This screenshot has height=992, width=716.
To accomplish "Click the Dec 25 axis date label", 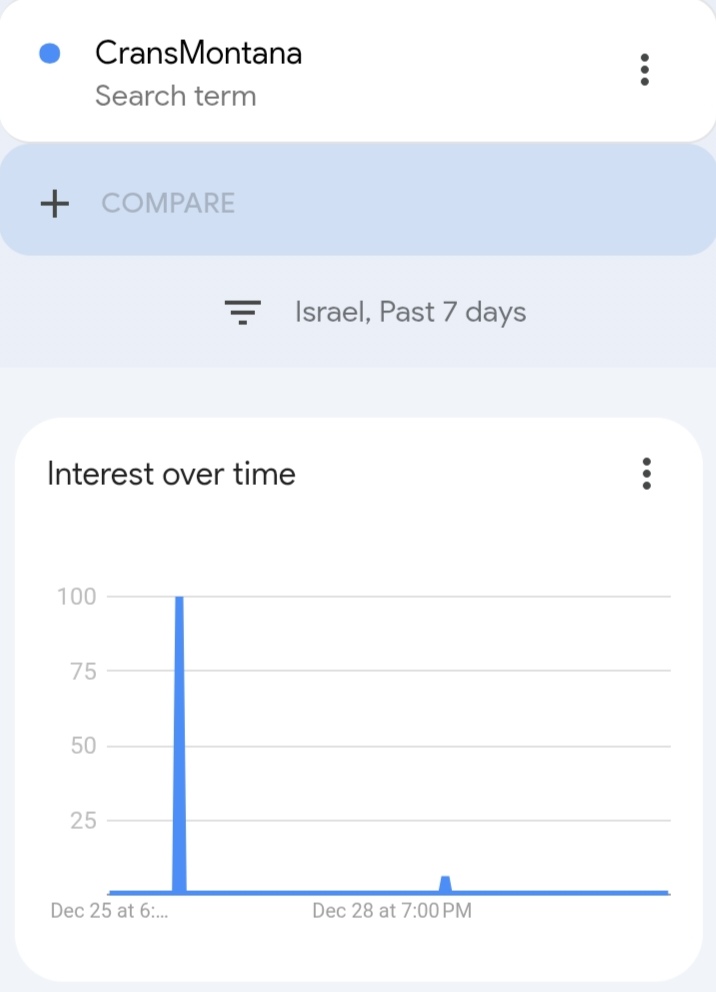I will 109,911.
